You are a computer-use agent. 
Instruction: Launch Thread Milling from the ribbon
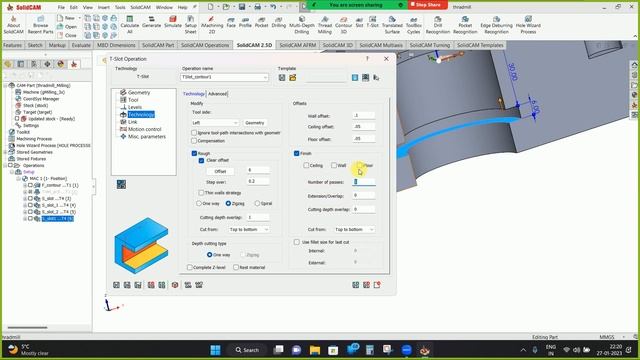point(324,25)
